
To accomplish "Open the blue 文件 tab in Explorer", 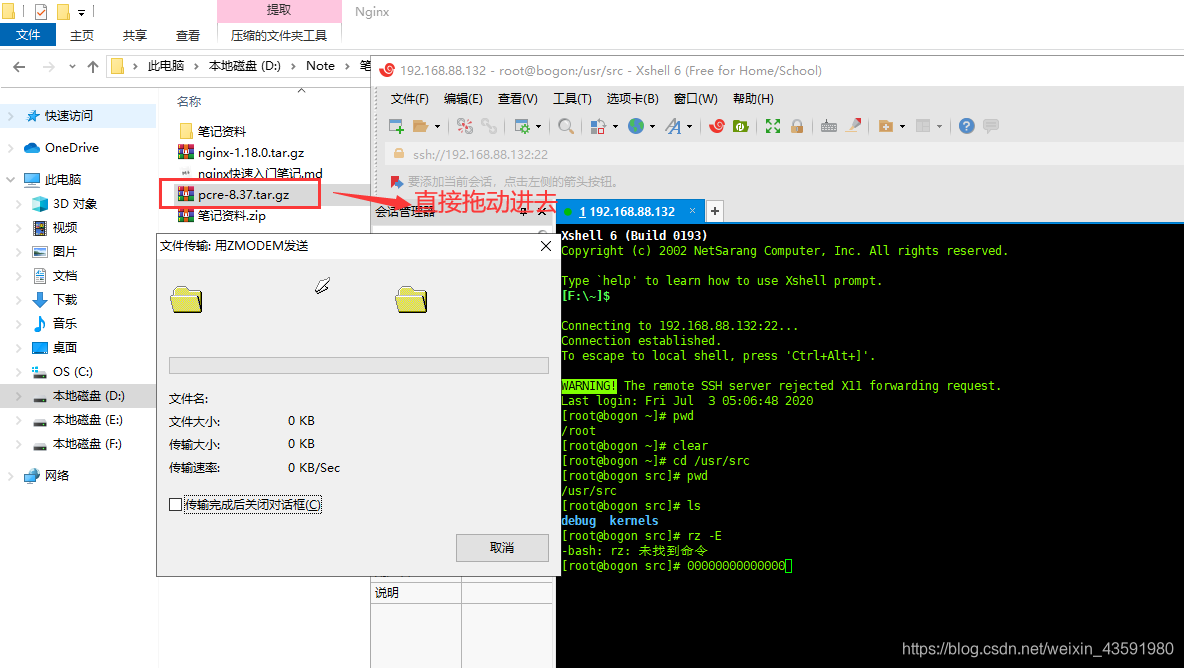I will tap(28, 35).
